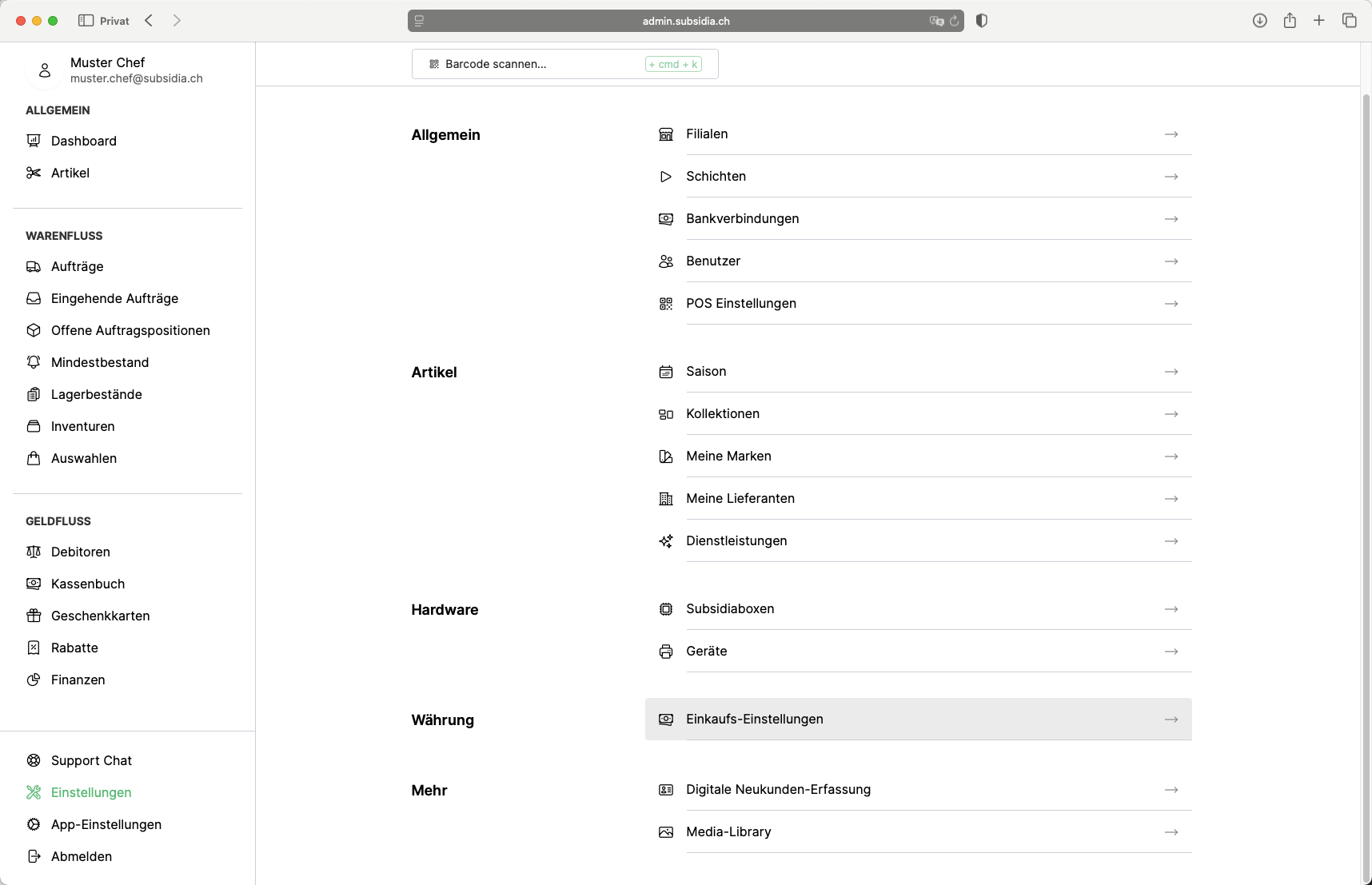The height and width of the screenshot is (885, 1372).
Task: Toggle the Safari sidebar button
Action: click(x=86, y=21)
